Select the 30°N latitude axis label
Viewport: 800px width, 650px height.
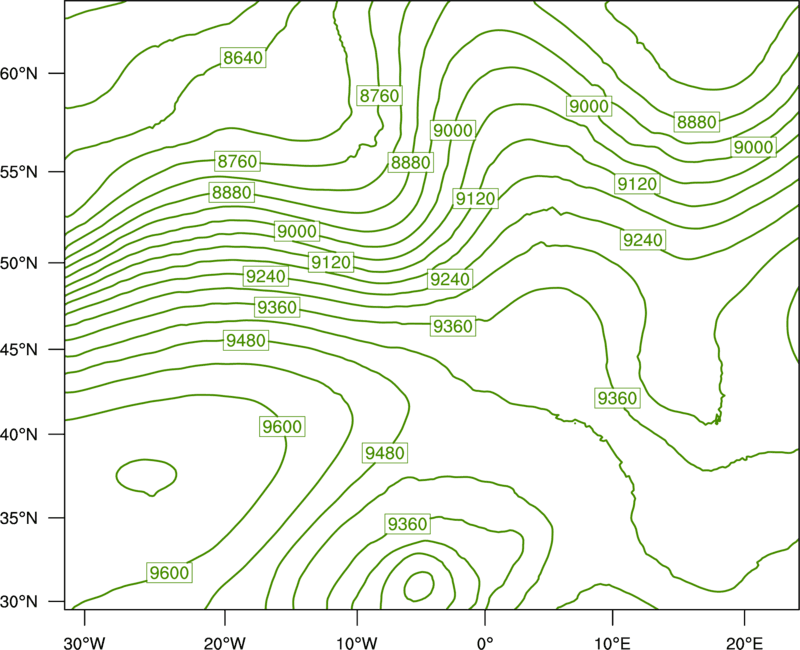tap(19, 602)
